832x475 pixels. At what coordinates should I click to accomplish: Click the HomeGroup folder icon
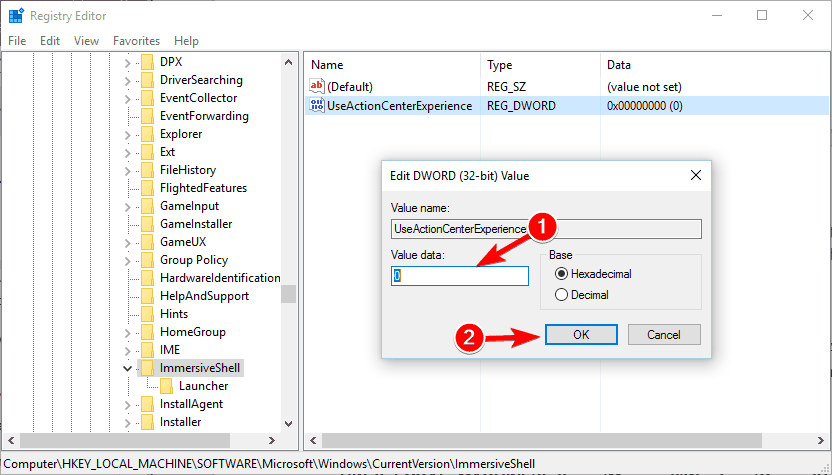click(148, 333)
